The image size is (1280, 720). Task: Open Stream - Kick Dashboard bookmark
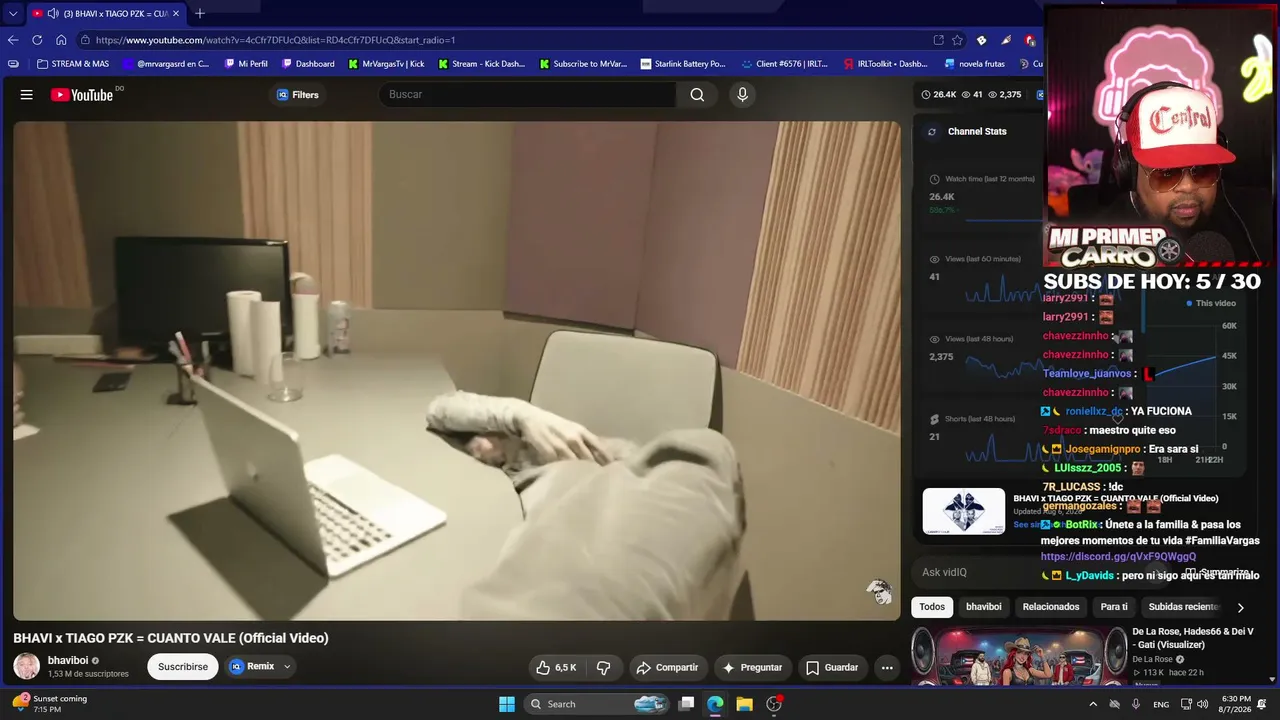481,64
